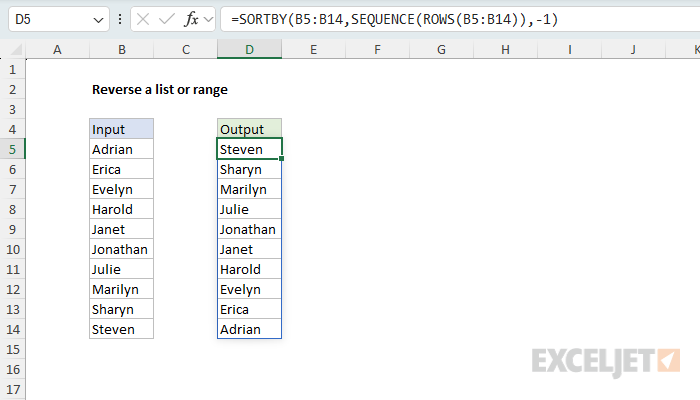Select input cell 'Julie' in column B
The height and width of the screenshot is (400, 700).
121,269
